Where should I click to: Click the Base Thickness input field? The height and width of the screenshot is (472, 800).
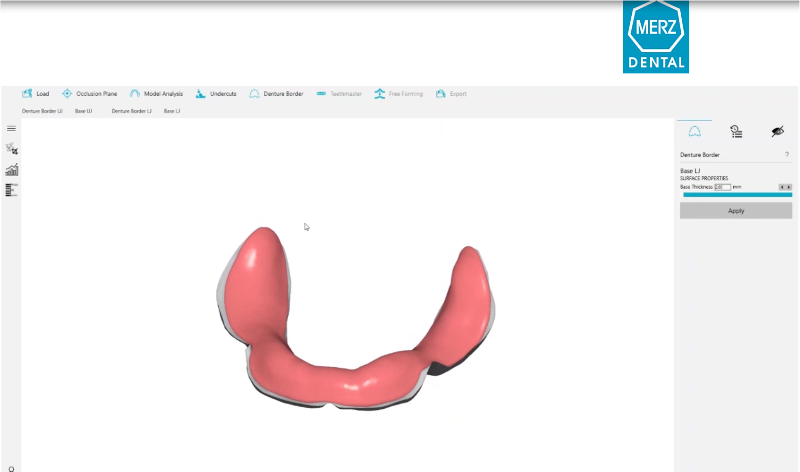[722, 187]
